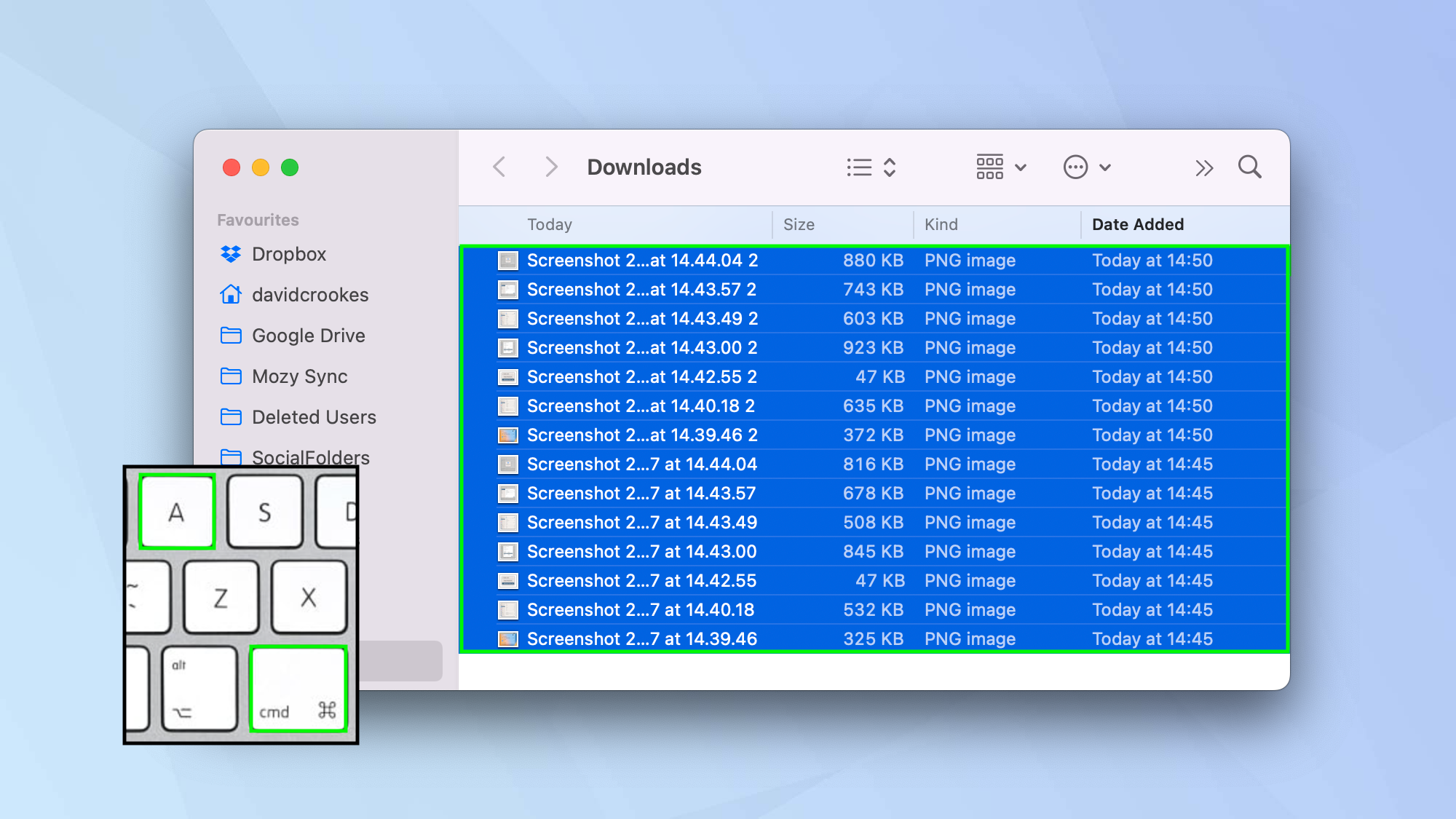This screenshot has width=1456, height=819.
Task: Select file Screenshot 2...at 14.43.00 2
Action: (874, 348)
